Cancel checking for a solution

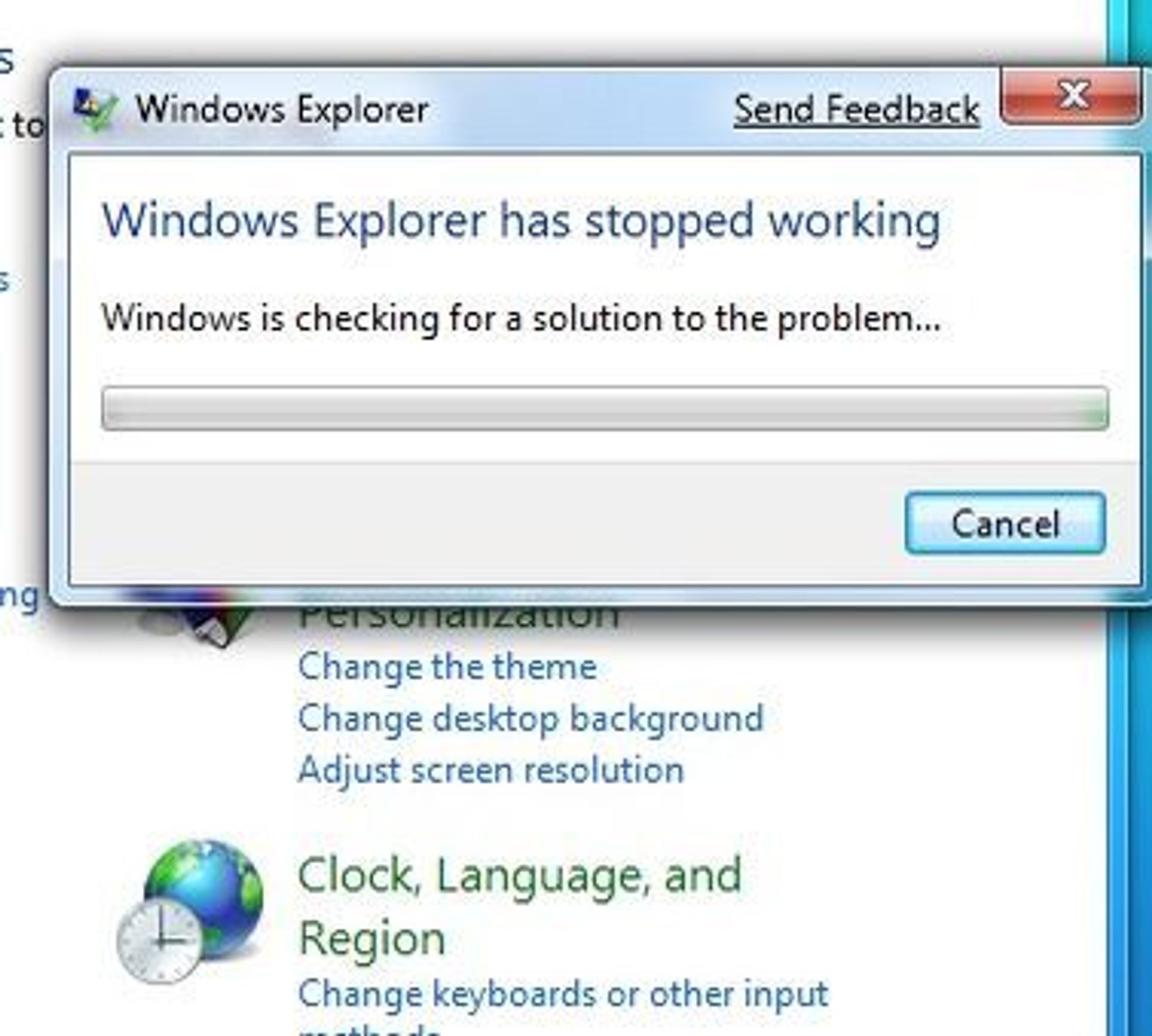[x=1005, y=523]
